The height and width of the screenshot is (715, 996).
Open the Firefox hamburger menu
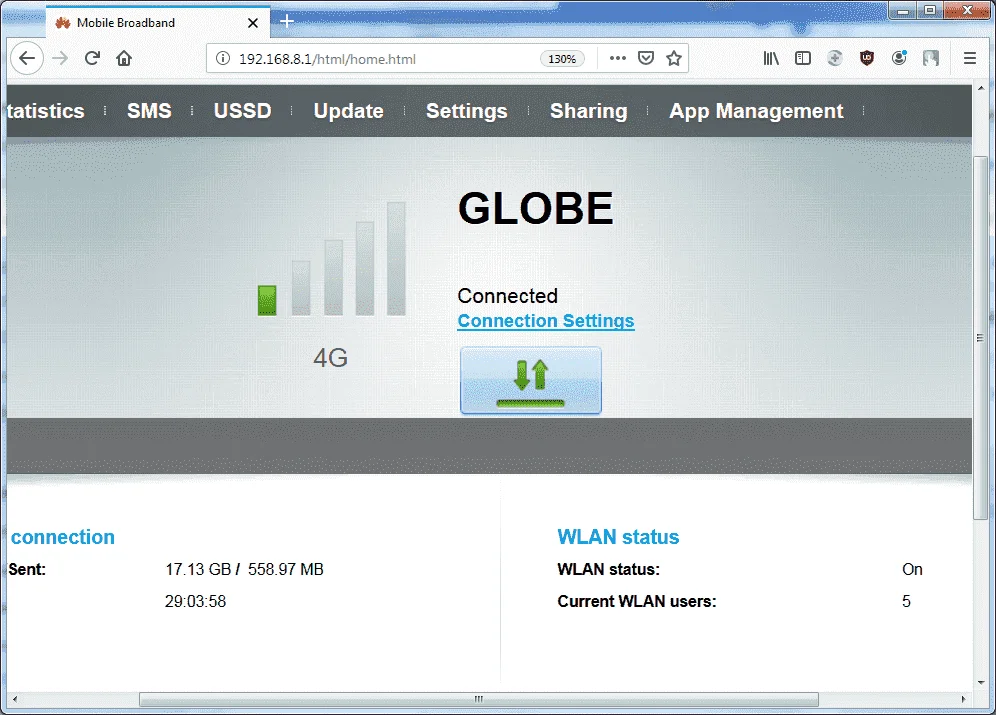point(970,58)
